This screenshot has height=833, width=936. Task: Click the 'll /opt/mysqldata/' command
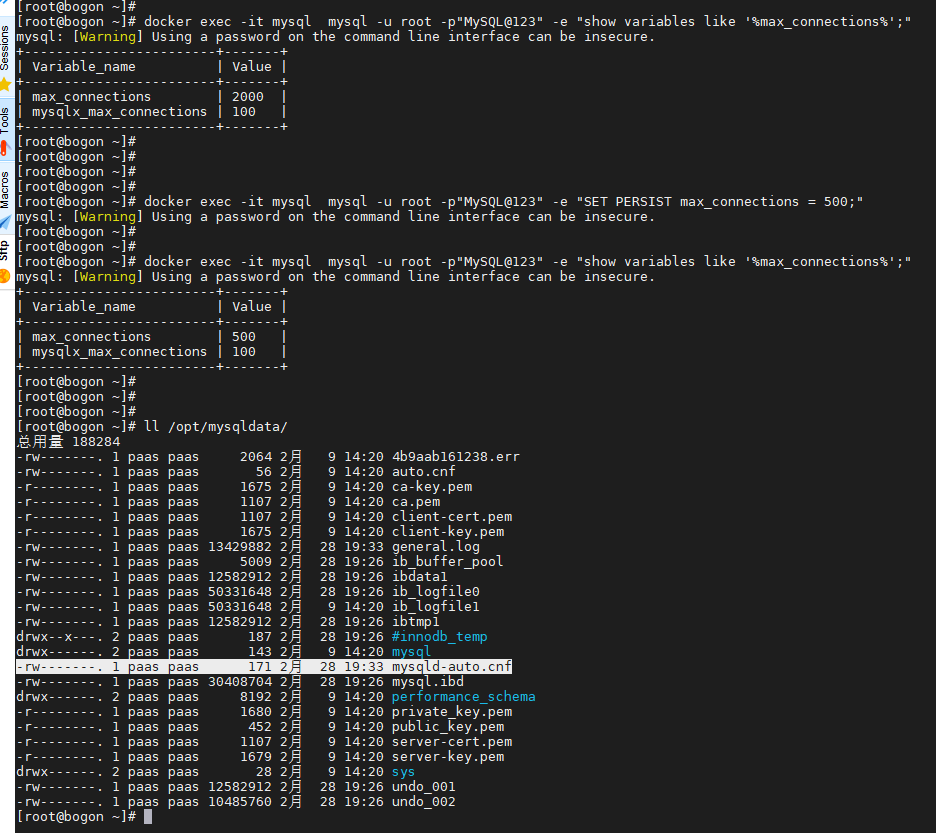(x=215, y=427)
